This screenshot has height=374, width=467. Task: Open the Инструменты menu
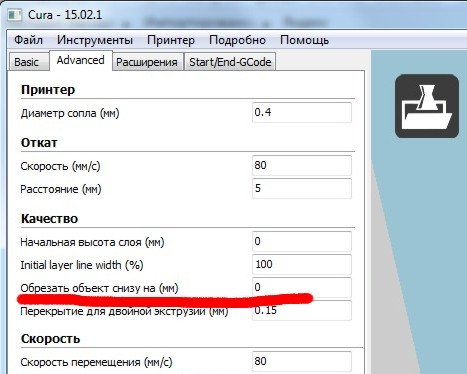(x=95, y=40)
